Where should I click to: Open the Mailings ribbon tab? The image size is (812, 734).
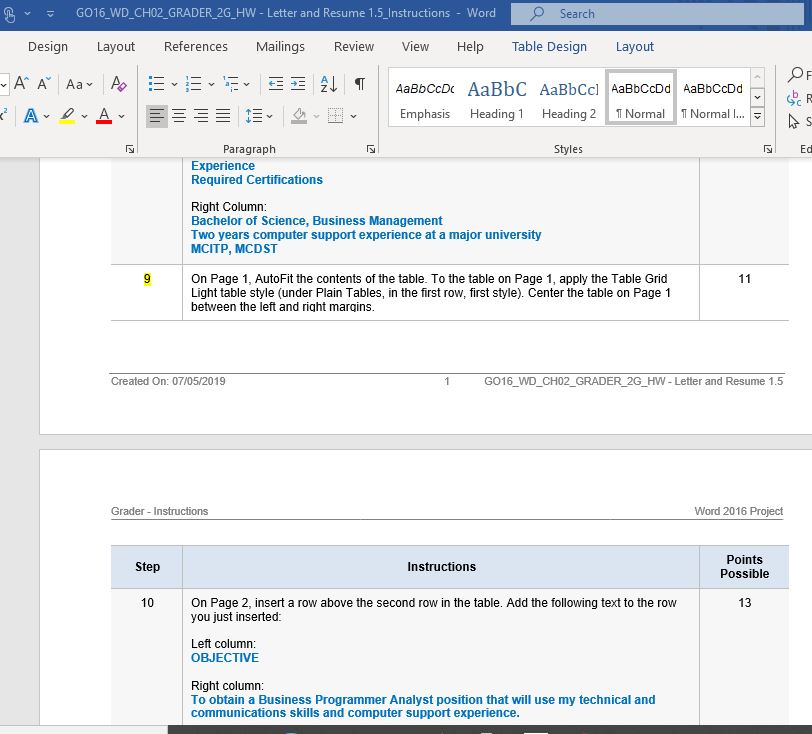[280, 46]
